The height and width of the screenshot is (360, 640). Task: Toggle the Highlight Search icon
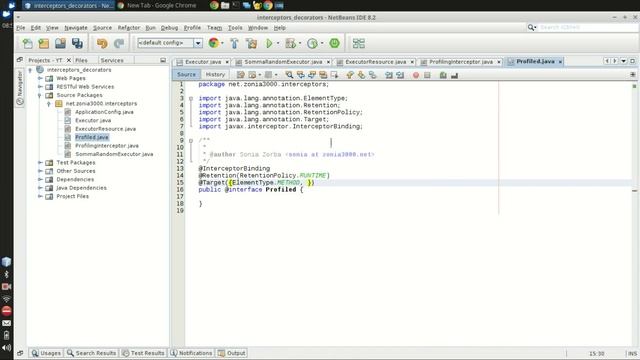pos(323,75)
